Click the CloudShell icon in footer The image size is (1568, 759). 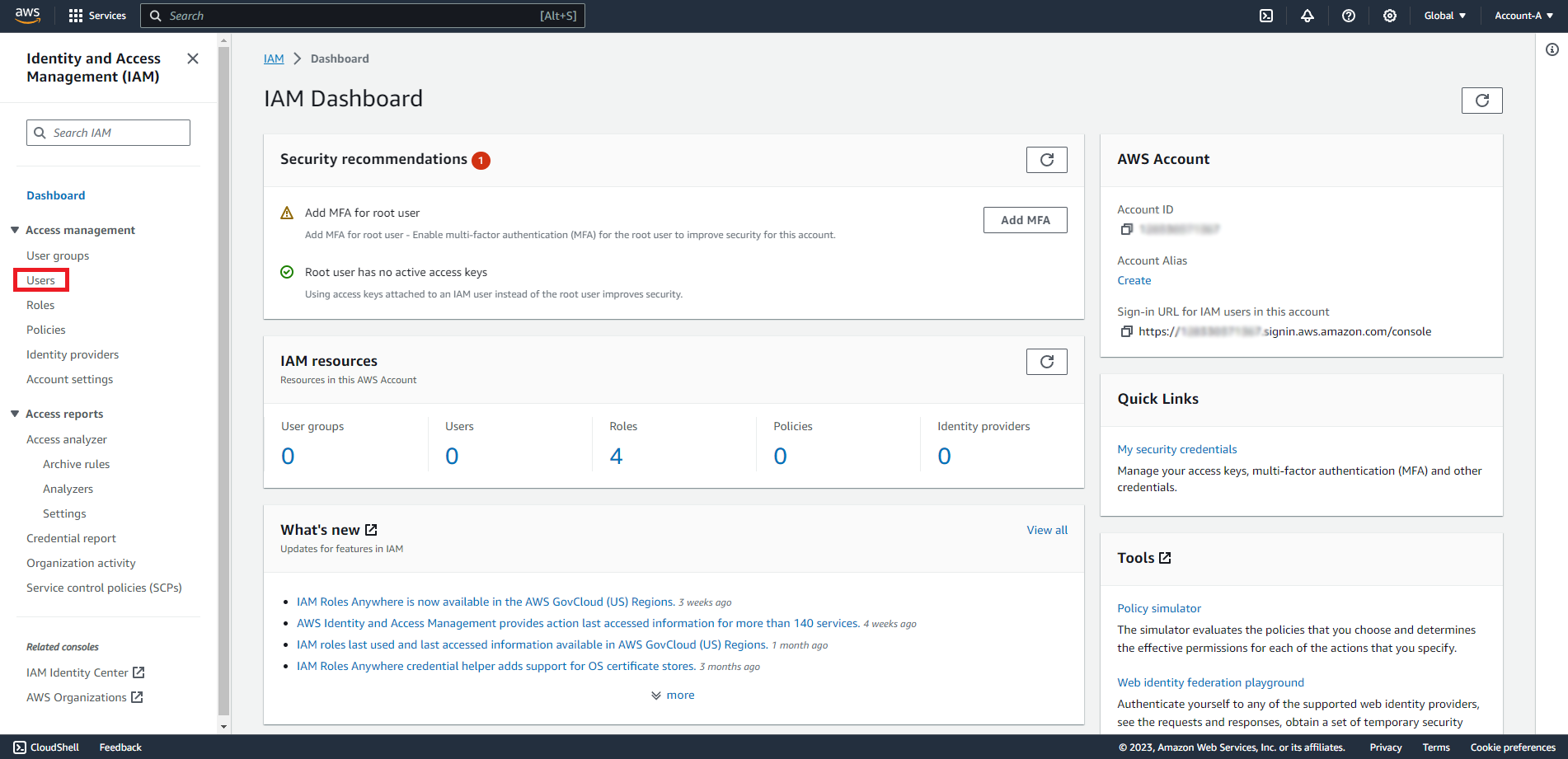tap(20, 747)
